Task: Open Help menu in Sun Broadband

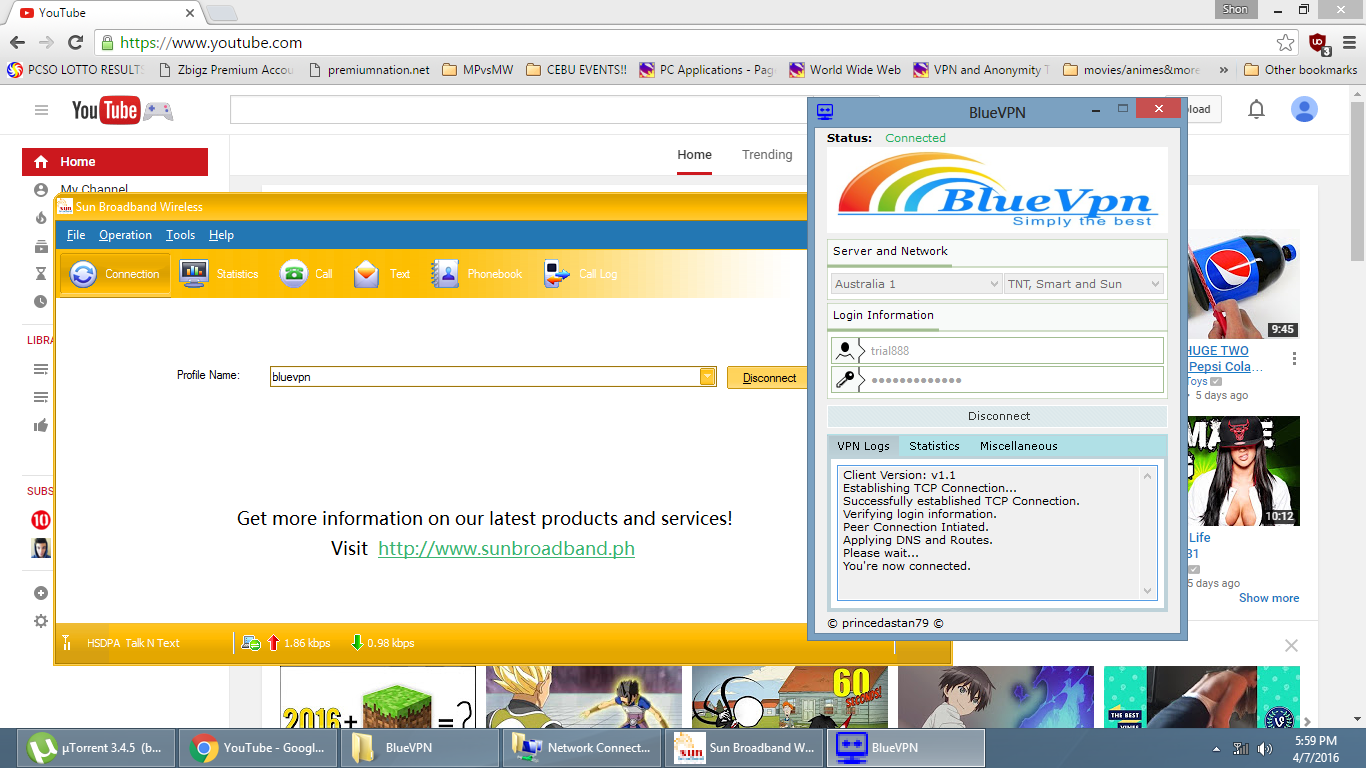Action: [221, 235]
